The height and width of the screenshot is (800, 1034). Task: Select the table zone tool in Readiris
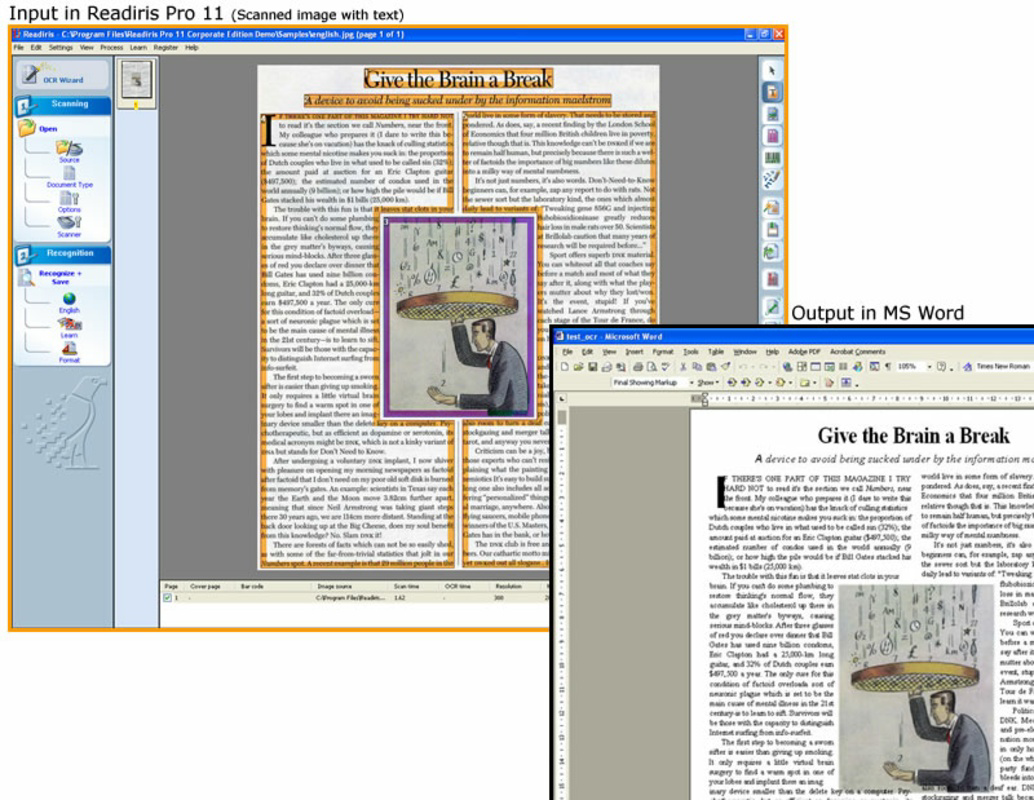point(772,136)
